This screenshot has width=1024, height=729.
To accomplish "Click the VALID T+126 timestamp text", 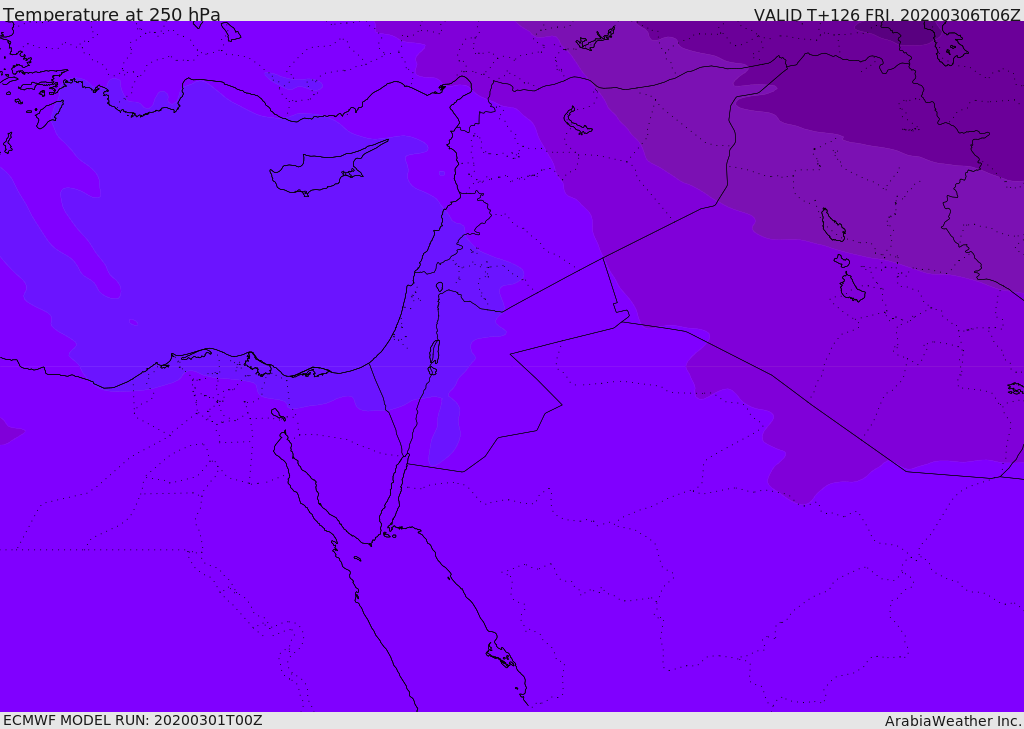I will pyautogui.click(x=886, y=15).
